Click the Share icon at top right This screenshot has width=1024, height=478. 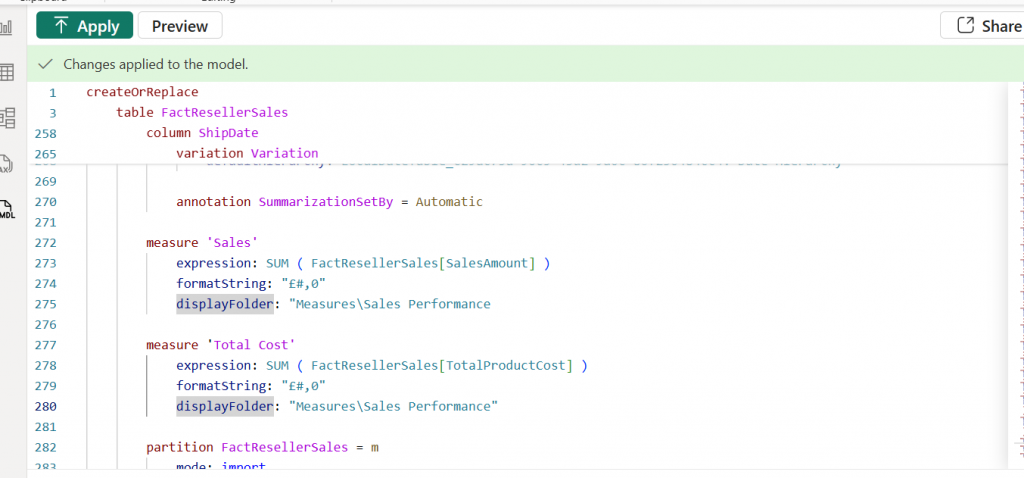pyautogui.click(x=966, y=26)
